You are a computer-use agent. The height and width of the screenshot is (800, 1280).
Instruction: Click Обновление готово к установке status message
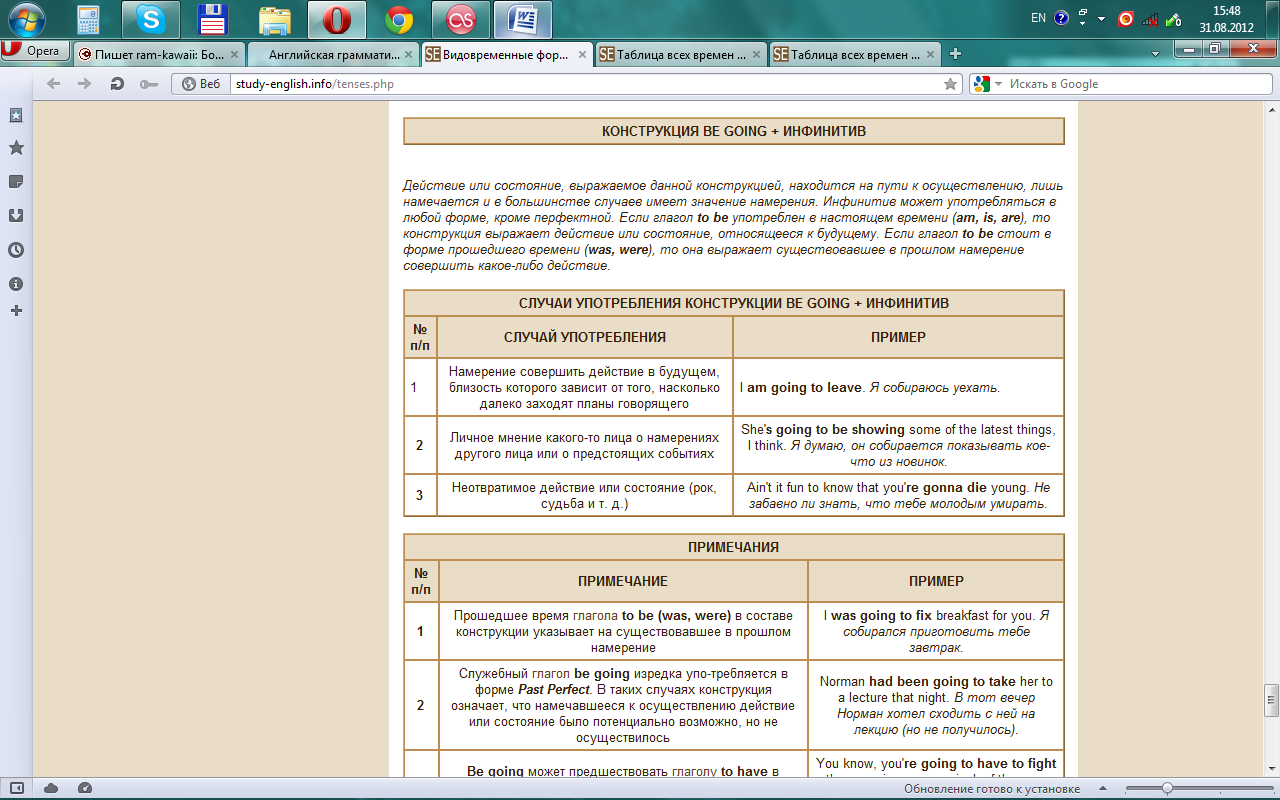[x=992, y=789]
